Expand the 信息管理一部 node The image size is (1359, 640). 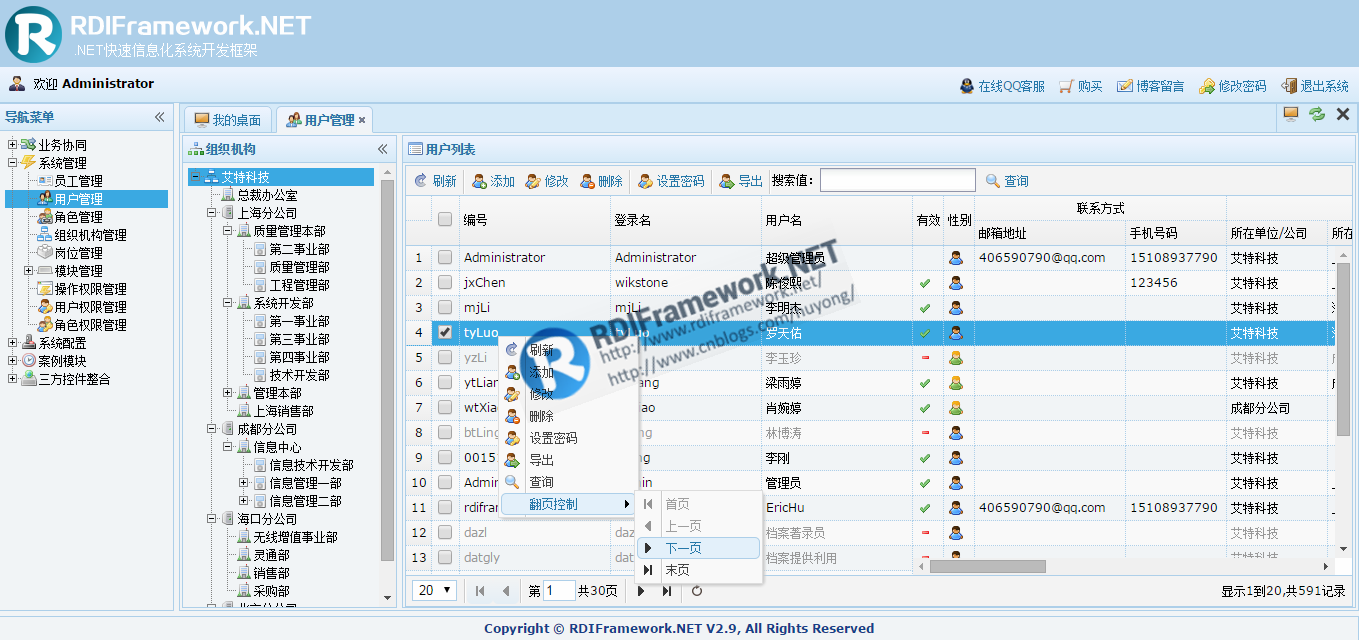(243, 482)
